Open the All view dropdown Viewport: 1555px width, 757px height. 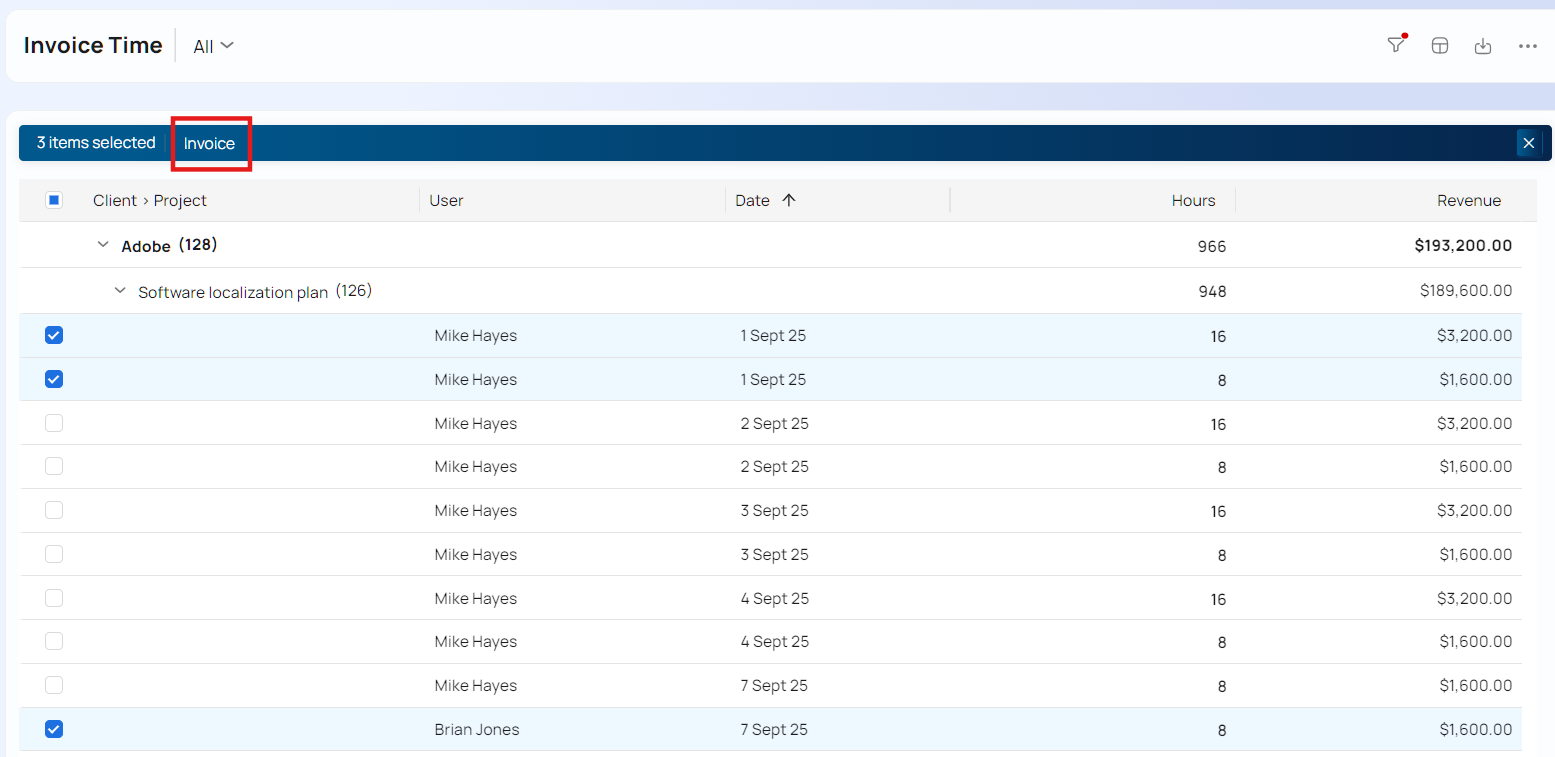click(213, 46)
